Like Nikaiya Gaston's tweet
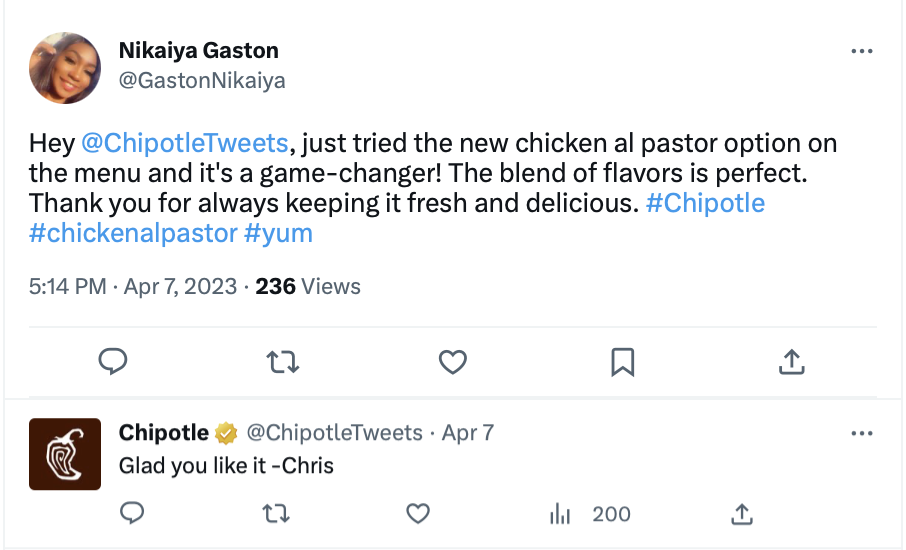 (453, 362)
